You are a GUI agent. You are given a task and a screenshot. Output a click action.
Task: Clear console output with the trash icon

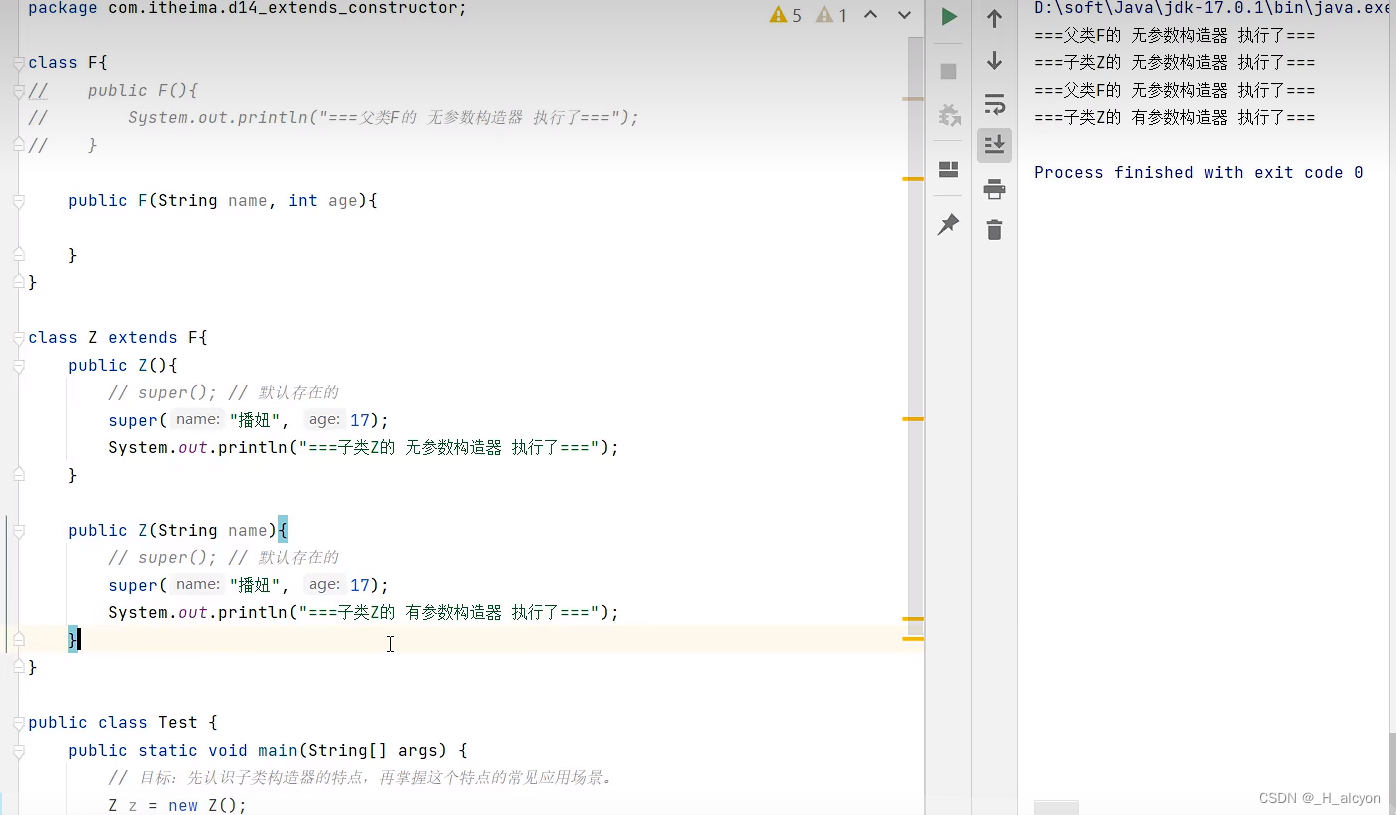(994, 230)
